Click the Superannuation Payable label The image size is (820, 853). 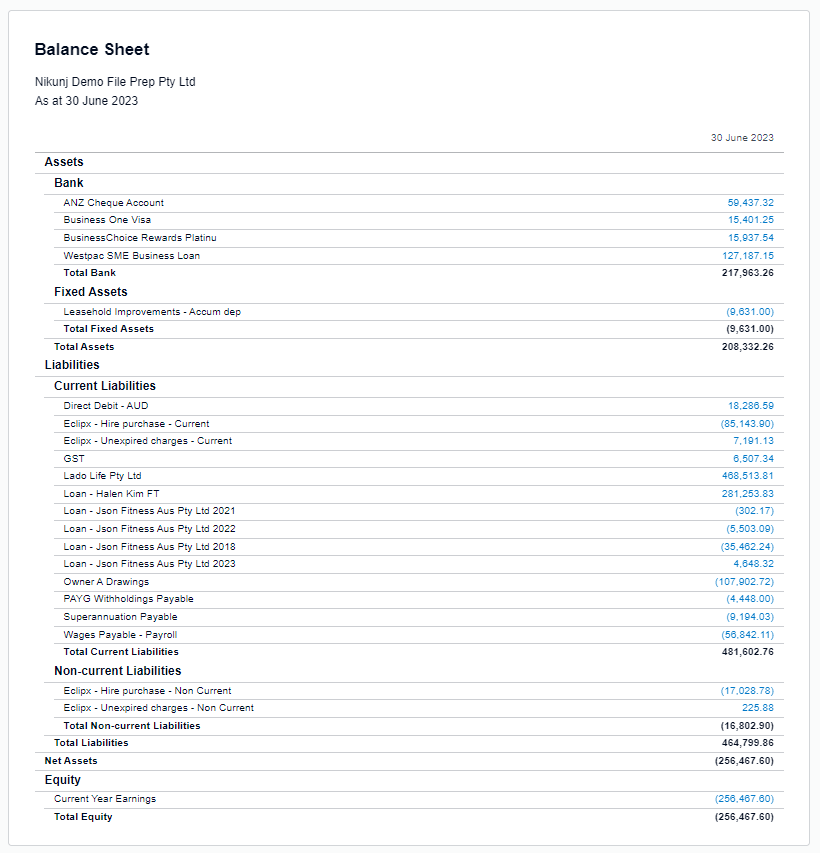120,617
